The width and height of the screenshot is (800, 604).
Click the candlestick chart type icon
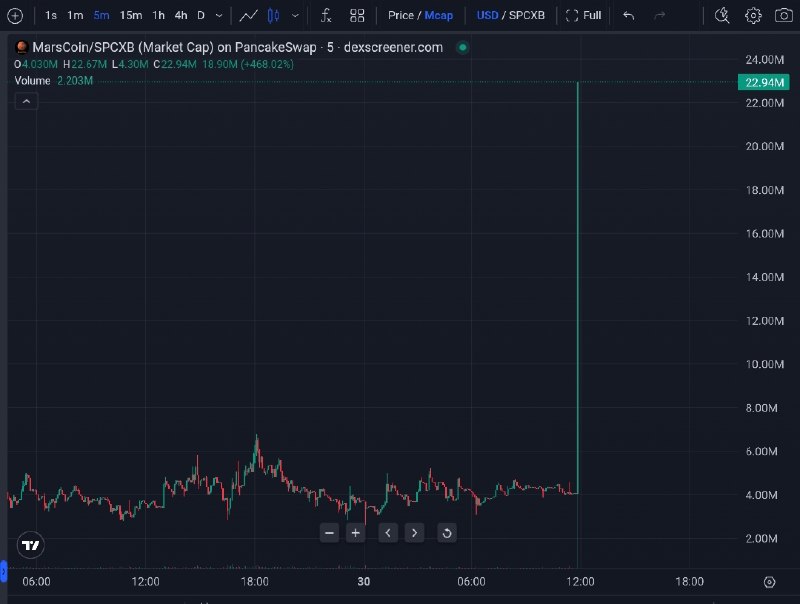(273, 15)
